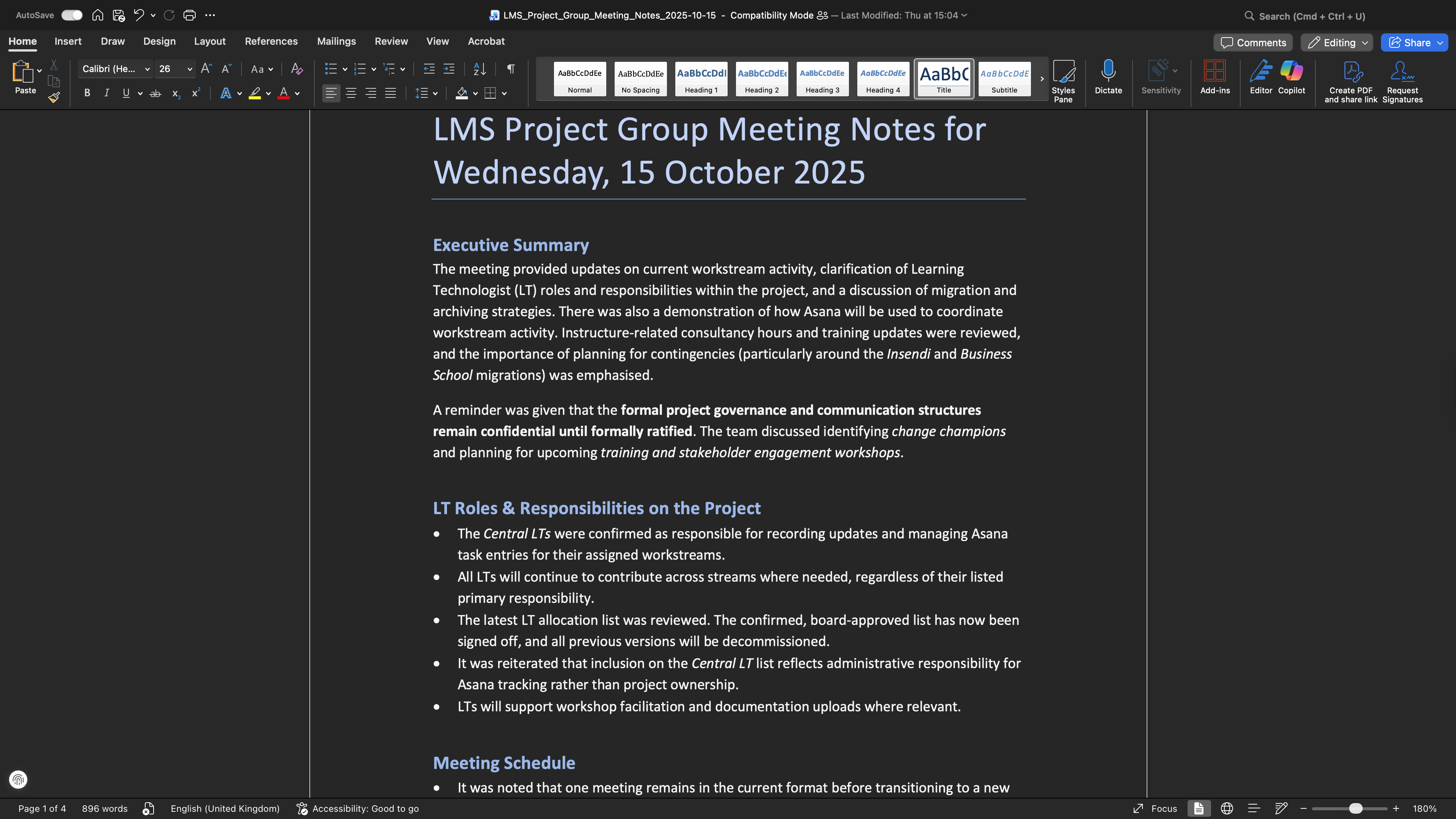1456x819 pixels.
Task: Start Dictate microphone
Action: click(x=1108, y=77)
